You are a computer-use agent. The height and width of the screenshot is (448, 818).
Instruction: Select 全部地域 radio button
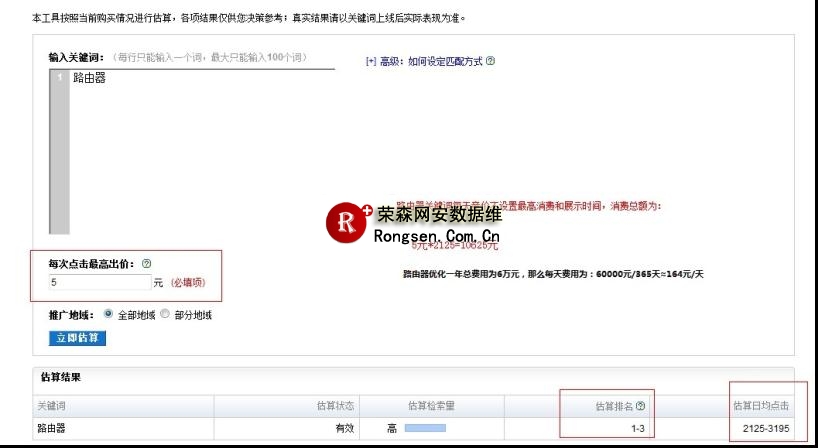(109, 314)
